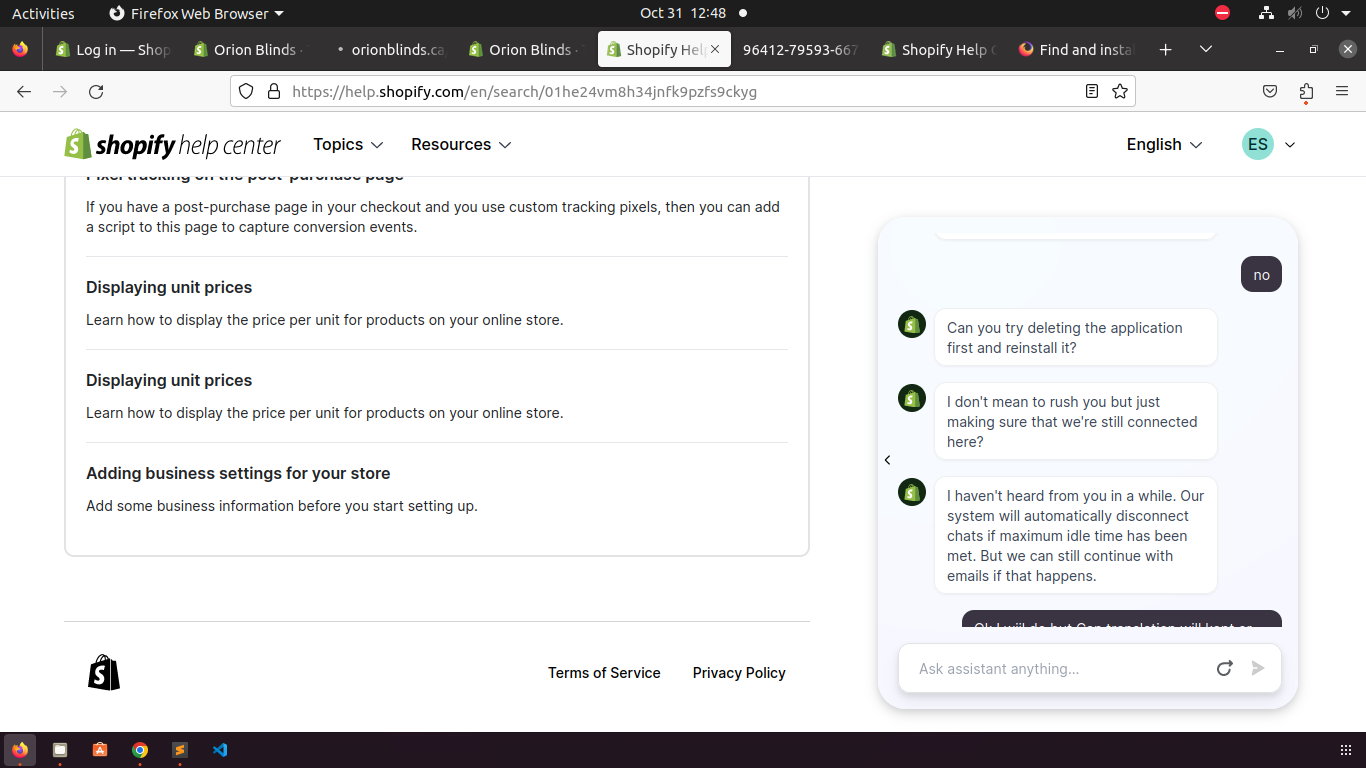The image size is (1366, 768).
Task: Switch to the orionblinds.ca tab
Action: (x=388, y=49)
